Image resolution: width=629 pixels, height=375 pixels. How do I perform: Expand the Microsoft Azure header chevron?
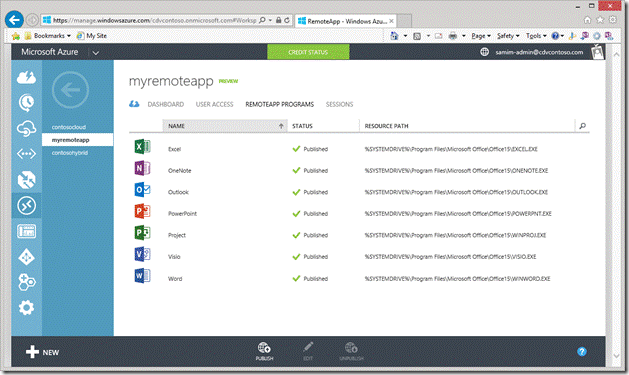[x=95, y=53]
